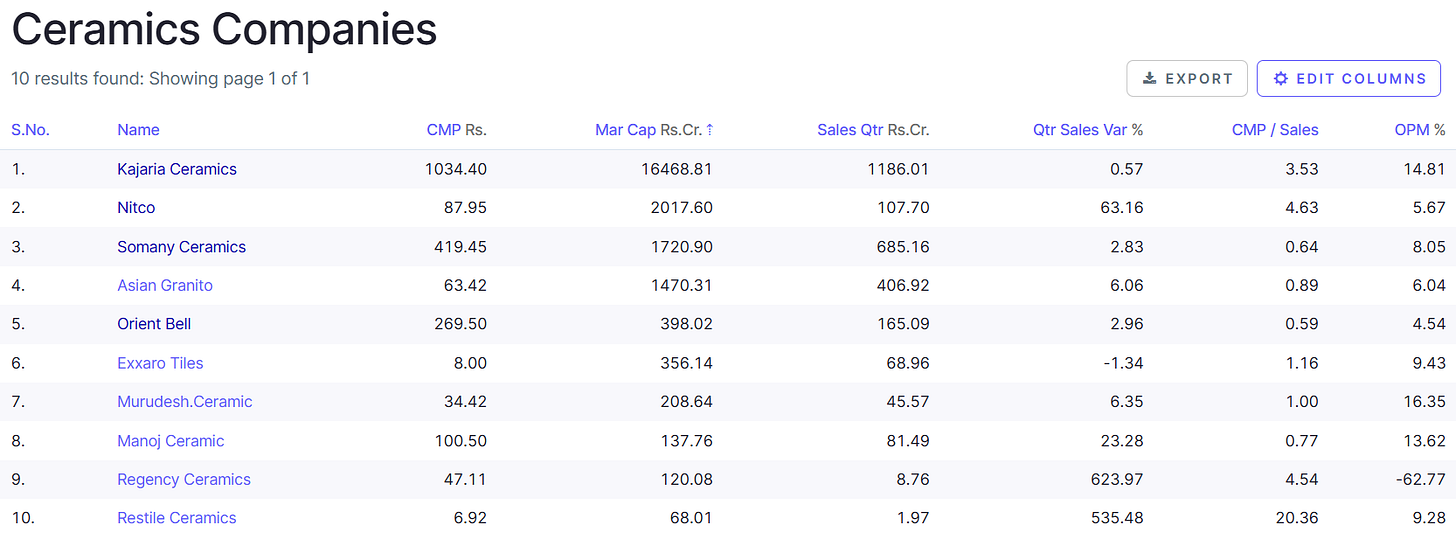
Task: Select Nitco CMP / Sales 4.63
Action: 1302,208
